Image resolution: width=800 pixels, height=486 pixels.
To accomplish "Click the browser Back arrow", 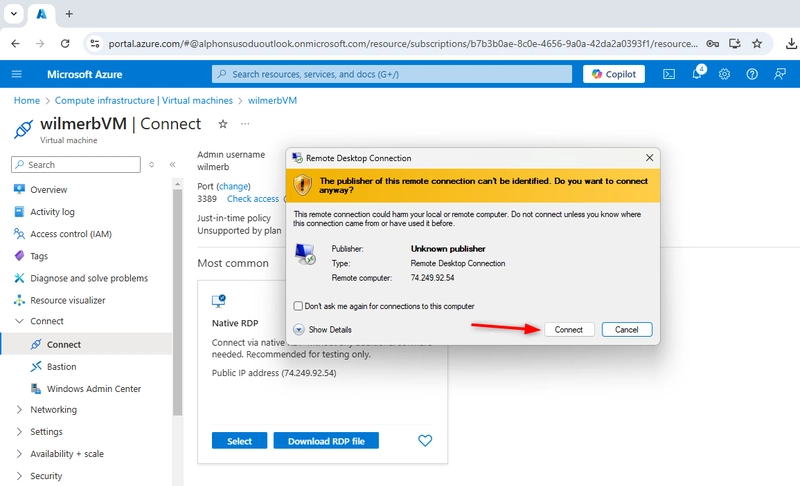I will click(x=15, y=43).
